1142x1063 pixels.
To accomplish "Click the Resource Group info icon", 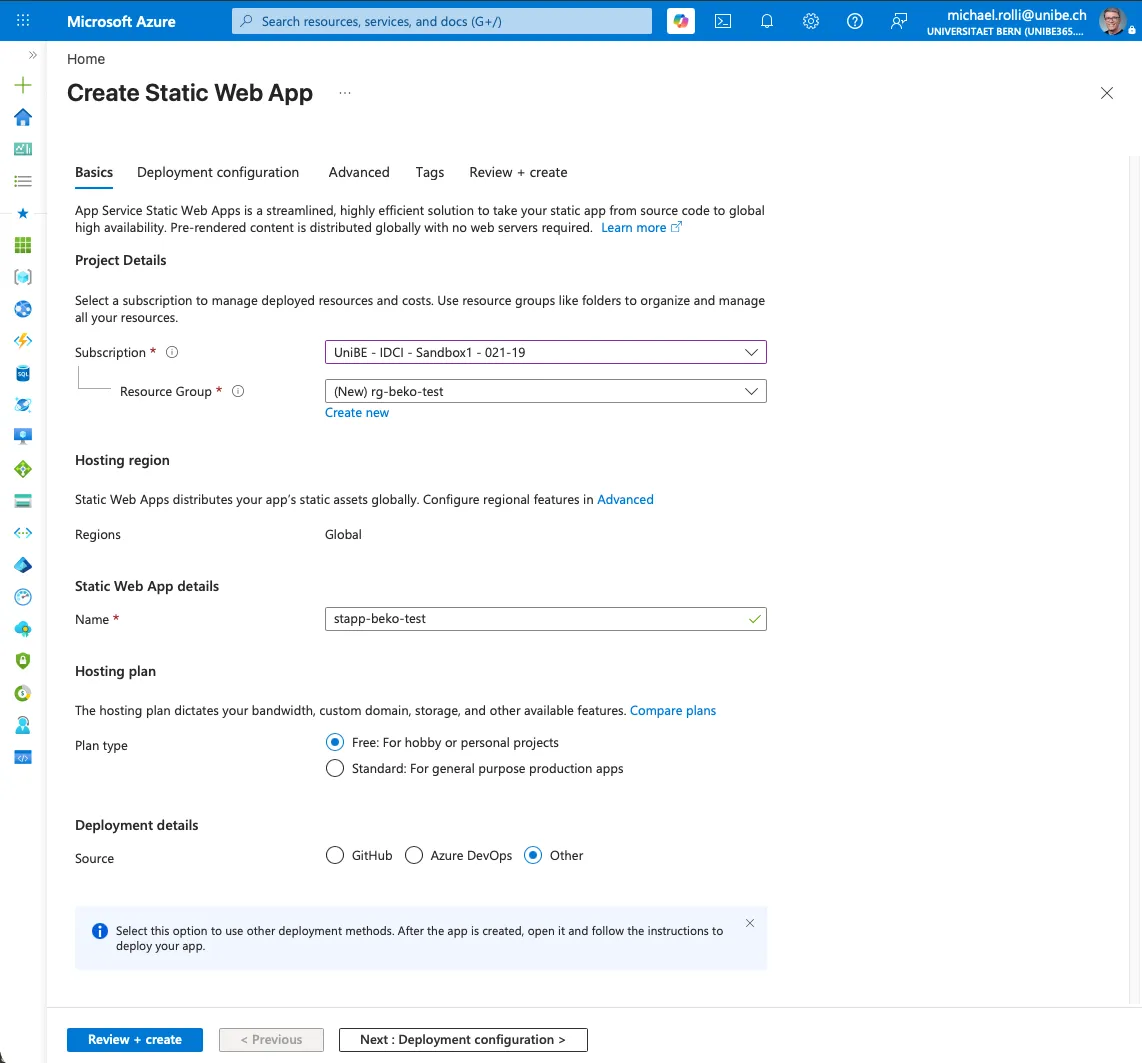I will pyautogui.click(x=237, y=391).
